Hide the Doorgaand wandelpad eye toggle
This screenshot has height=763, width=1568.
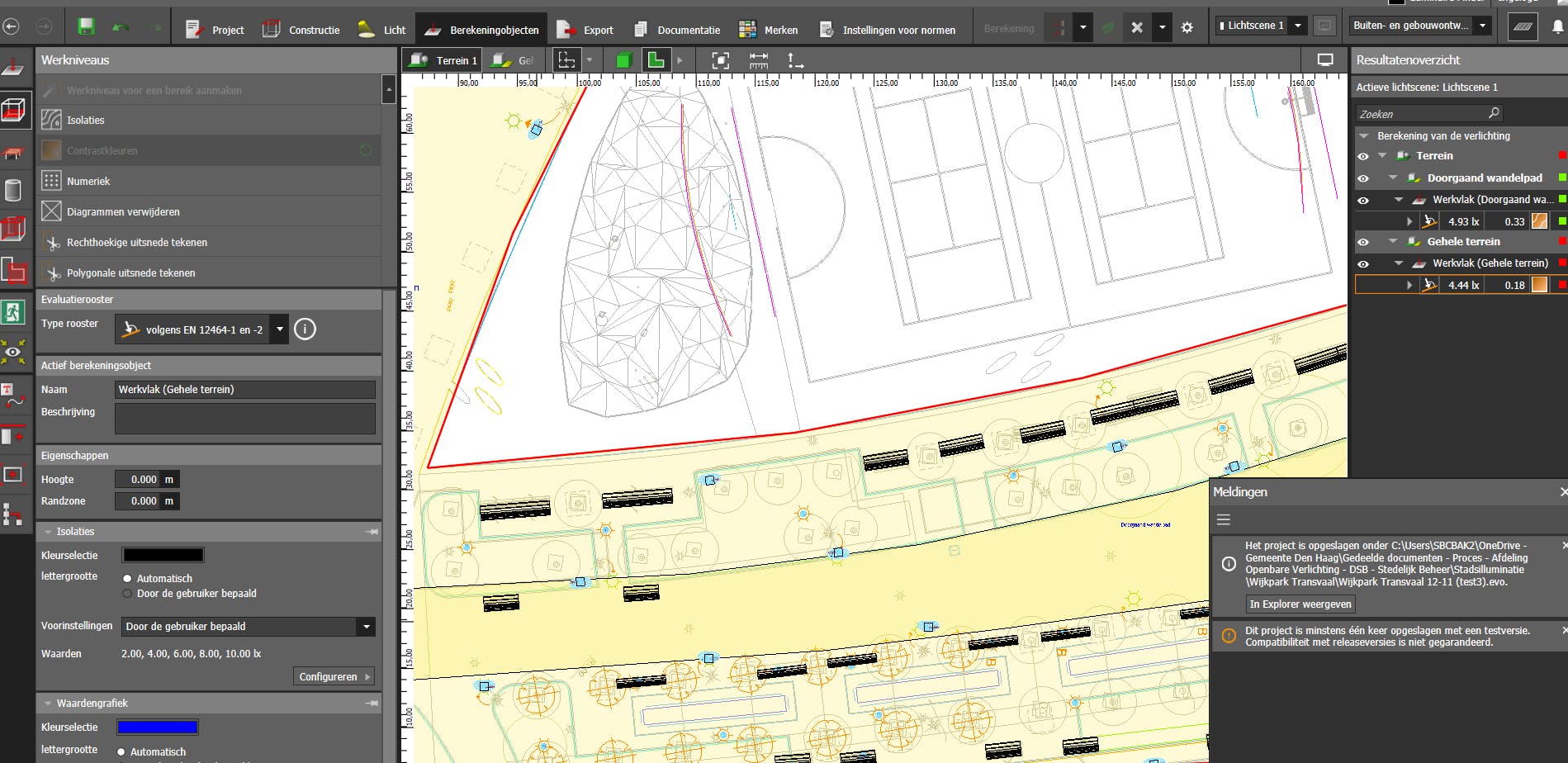(1363, 178)
